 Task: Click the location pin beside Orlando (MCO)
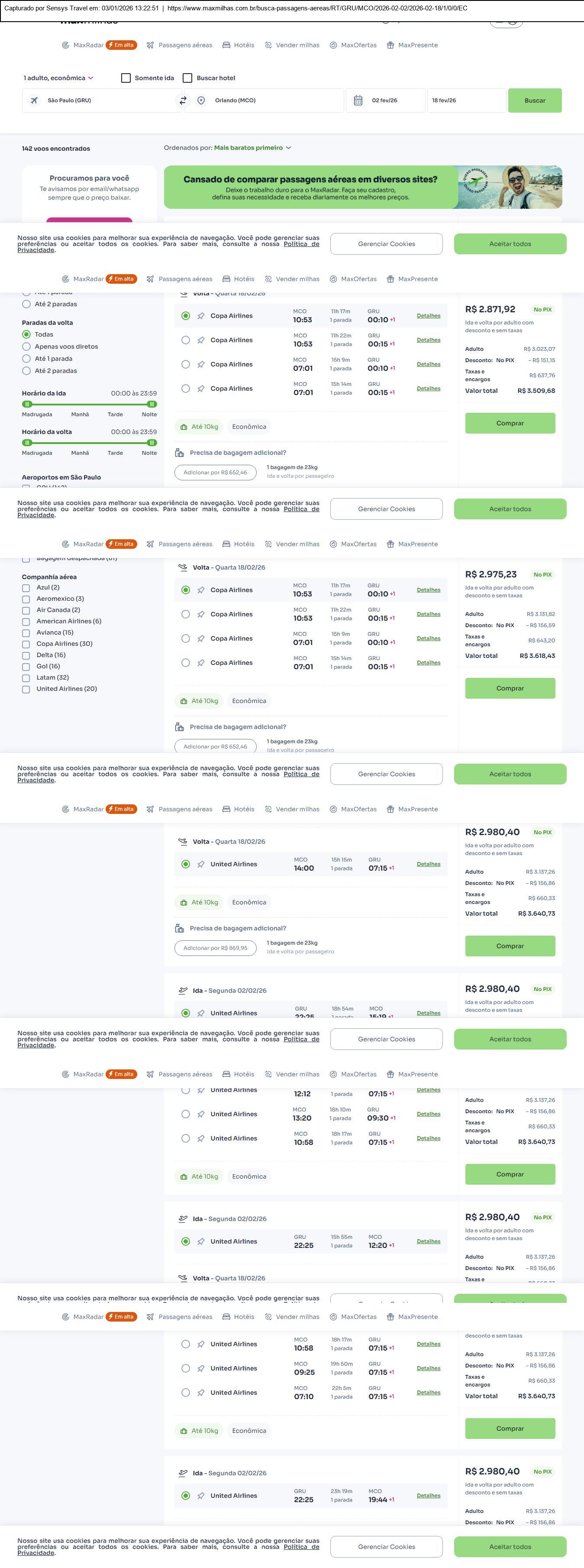pyautogui.click(x=201, y=100)
